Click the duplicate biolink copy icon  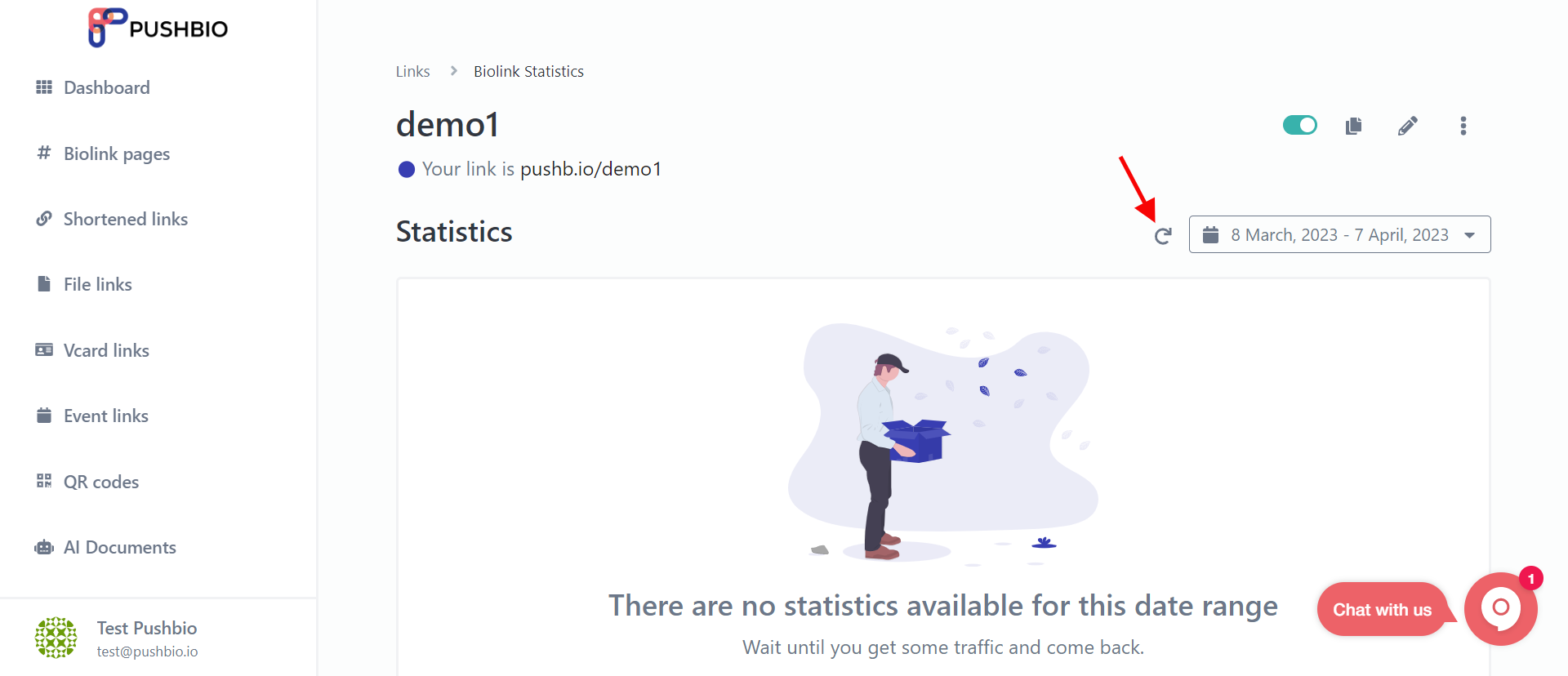tap(1353, 126)
